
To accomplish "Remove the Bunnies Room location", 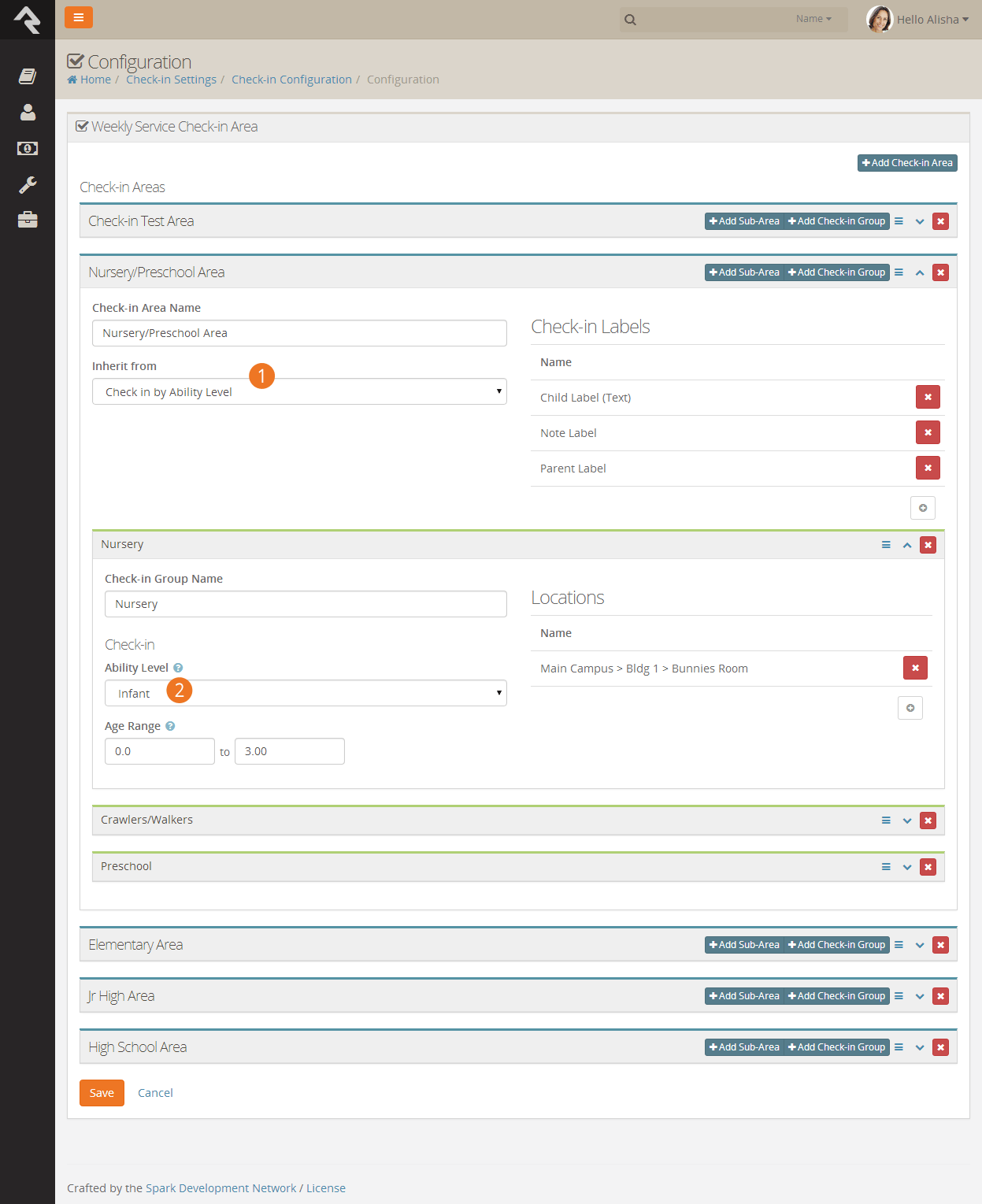I will [915, 668].
